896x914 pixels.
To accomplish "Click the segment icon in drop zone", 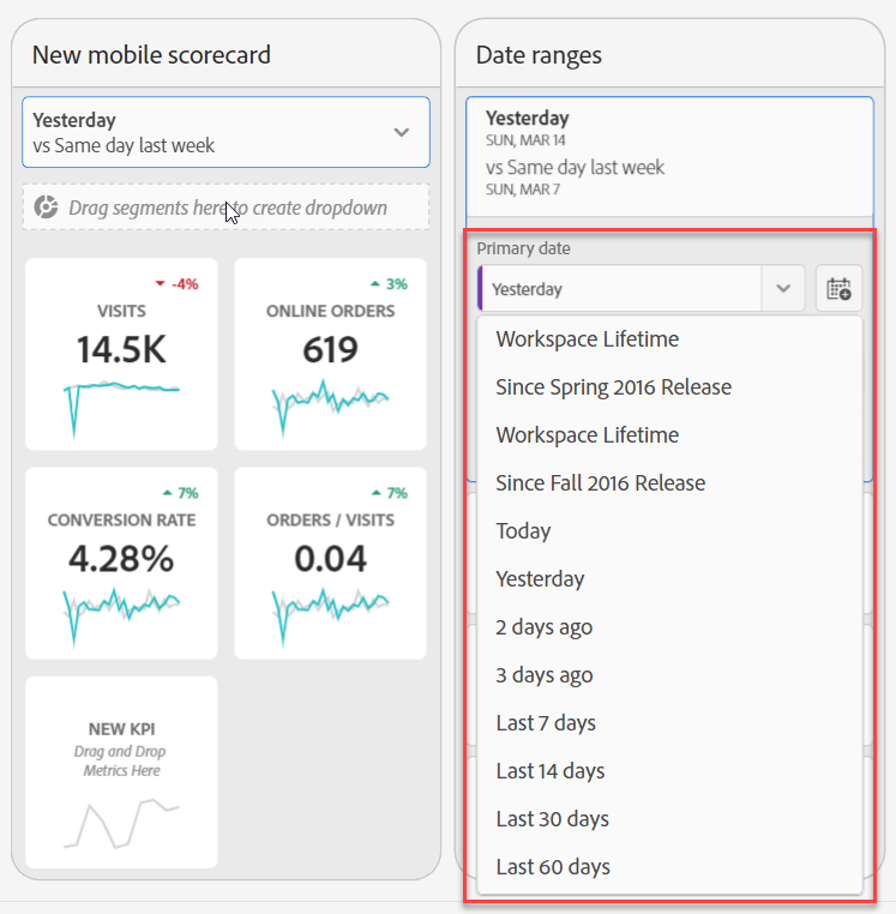I will point(46,207).
